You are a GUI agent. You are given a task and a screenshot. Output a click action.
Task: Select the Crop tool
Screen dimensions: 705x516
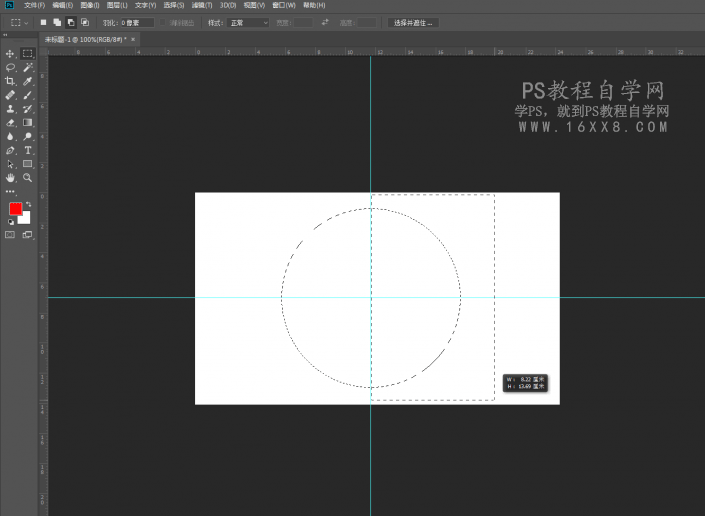click(10, 81)
